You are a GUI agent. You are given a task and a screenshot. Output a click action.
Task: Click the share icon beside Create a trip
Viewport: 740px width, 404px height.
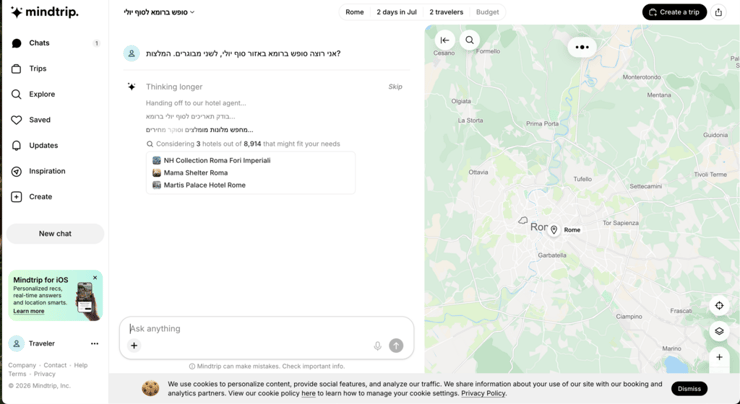pos(718,12)
